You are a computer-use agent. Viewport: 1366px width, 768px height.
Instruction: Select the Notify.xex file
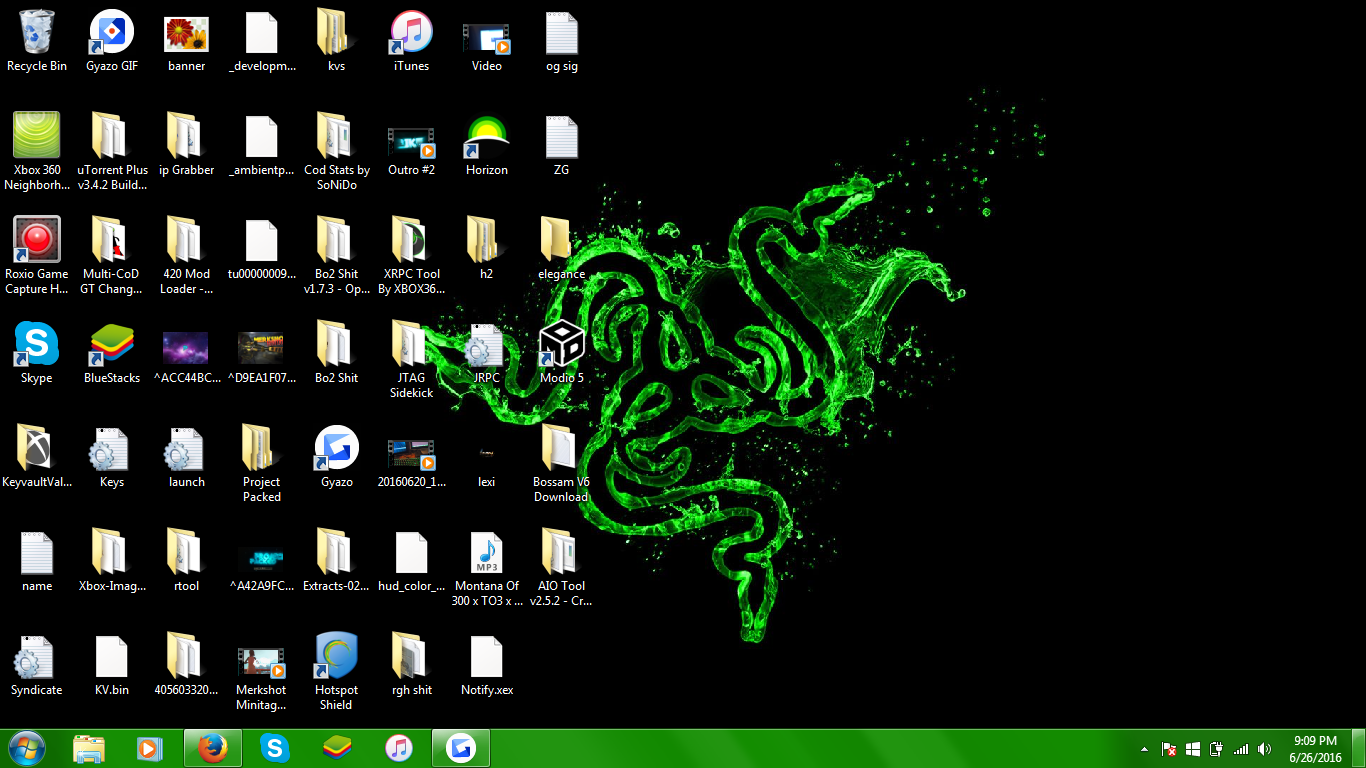(x=486, y=666)
